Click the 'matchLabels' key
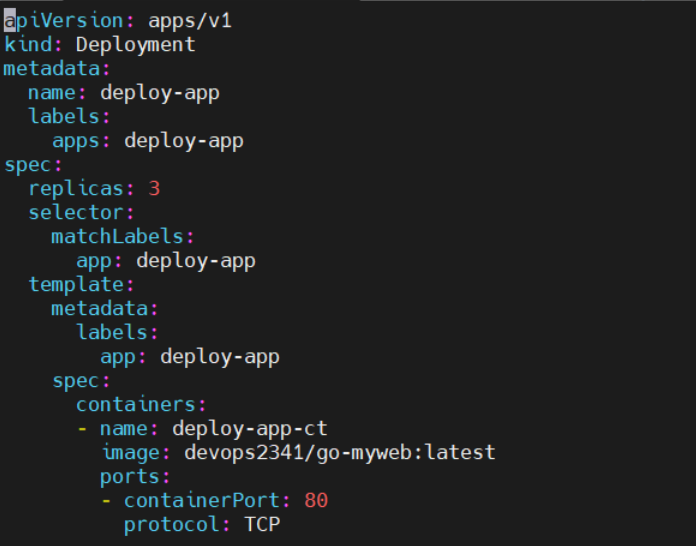This screenshot has height=546, width=696. click(117, 237)
